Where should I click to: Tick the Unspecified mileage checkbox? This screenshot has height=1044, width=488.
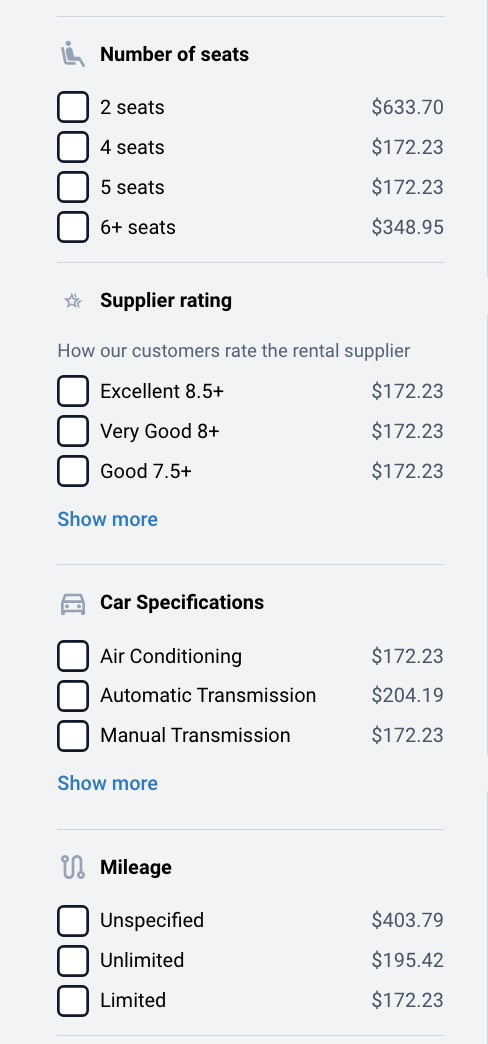(x=73, y=920)
